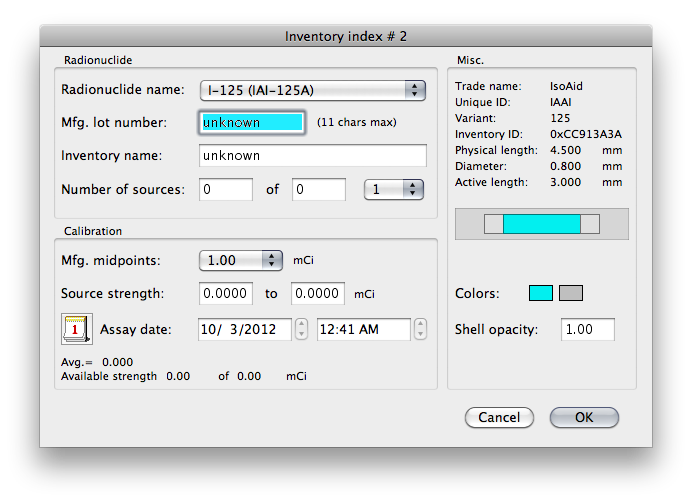This screenshot has height=502, width=692.
Task: Click the gray color swatch
Action: 571,293
